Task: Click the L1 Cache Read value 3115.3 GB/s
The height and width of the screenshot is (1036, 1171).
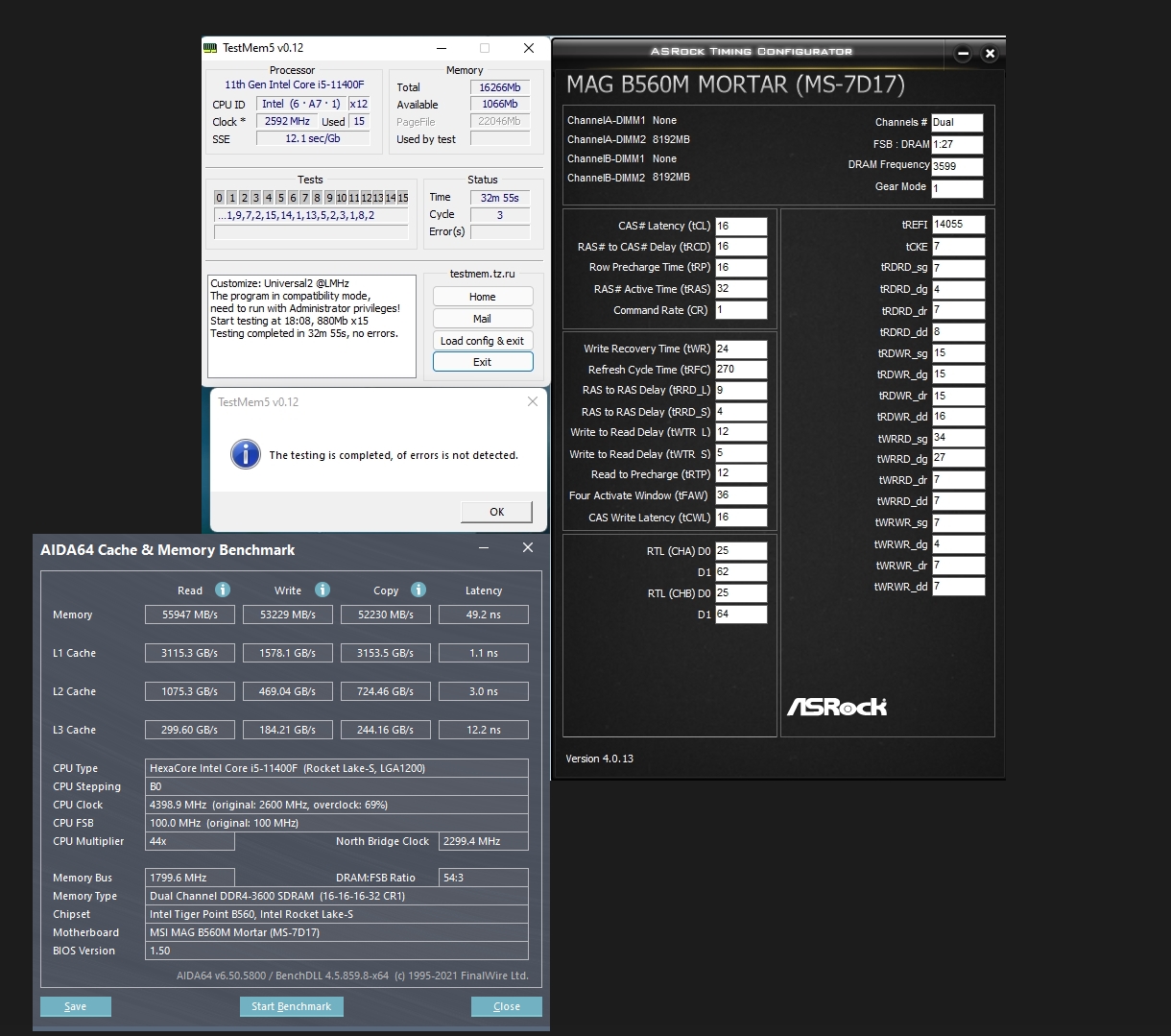Action: click(190, 653)
